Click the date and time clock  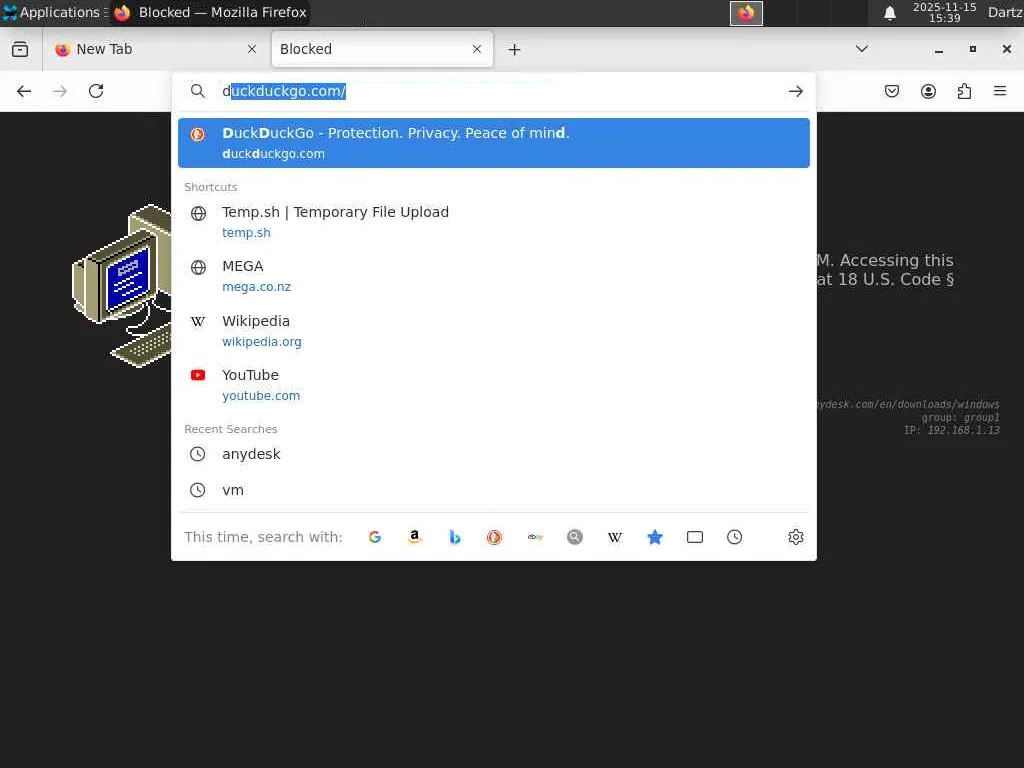944,12
